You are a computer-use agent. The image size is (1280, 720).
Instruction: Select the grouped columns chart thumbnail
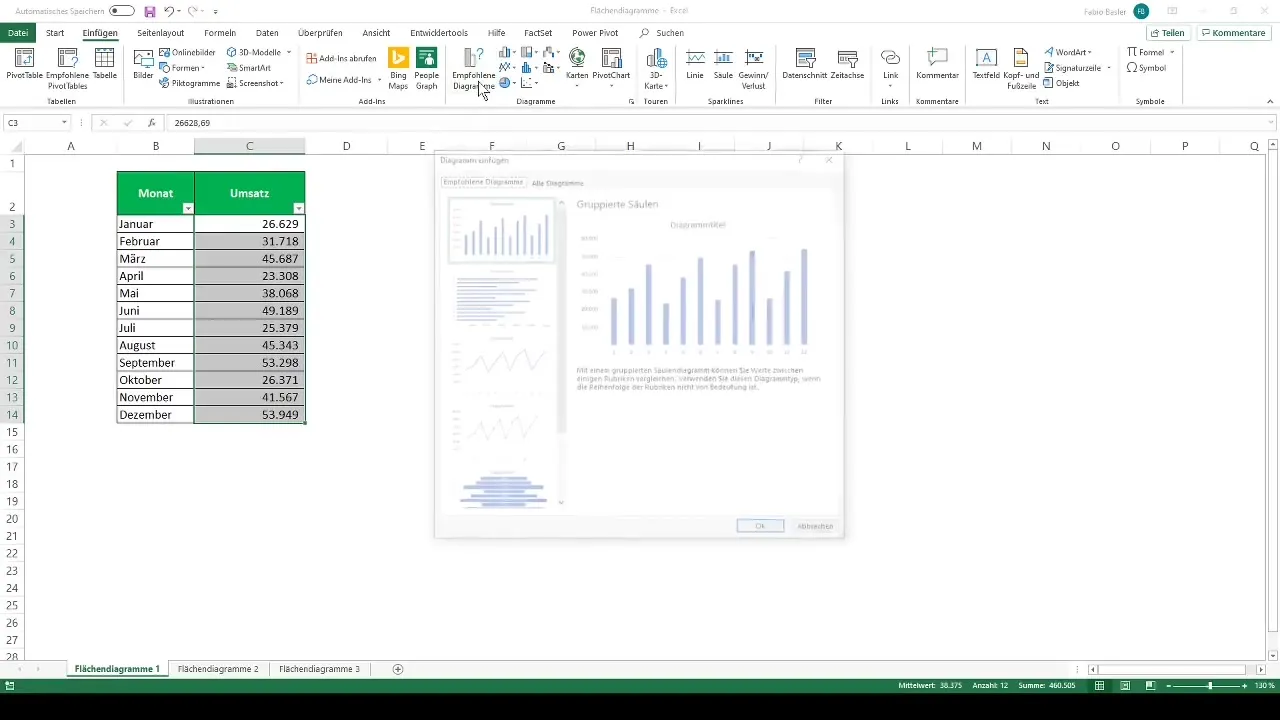click(501, 230)
